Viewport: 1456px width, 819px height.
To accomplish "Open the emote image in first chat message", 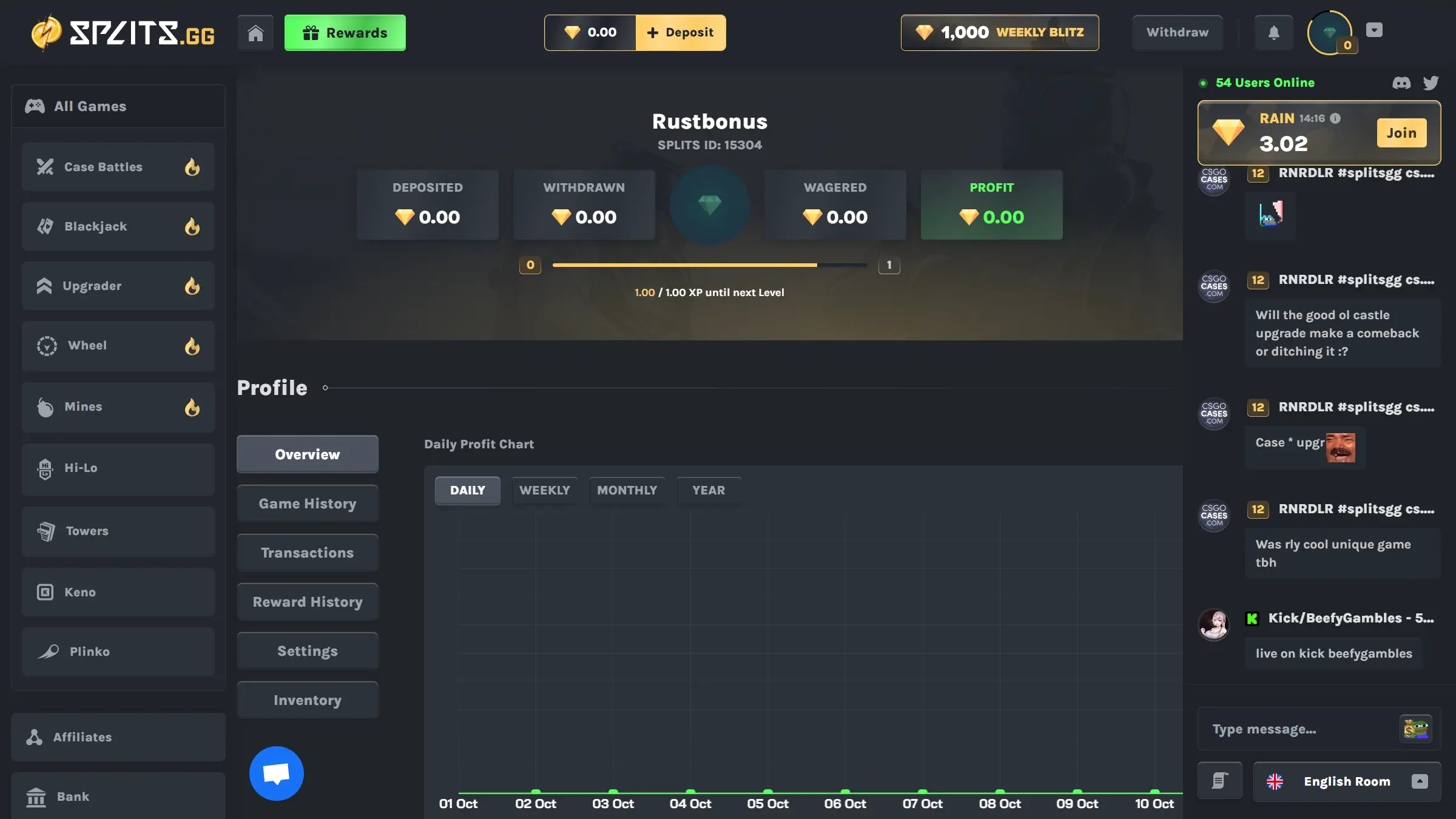I will pyautogui.click(x=1270, y=214).
